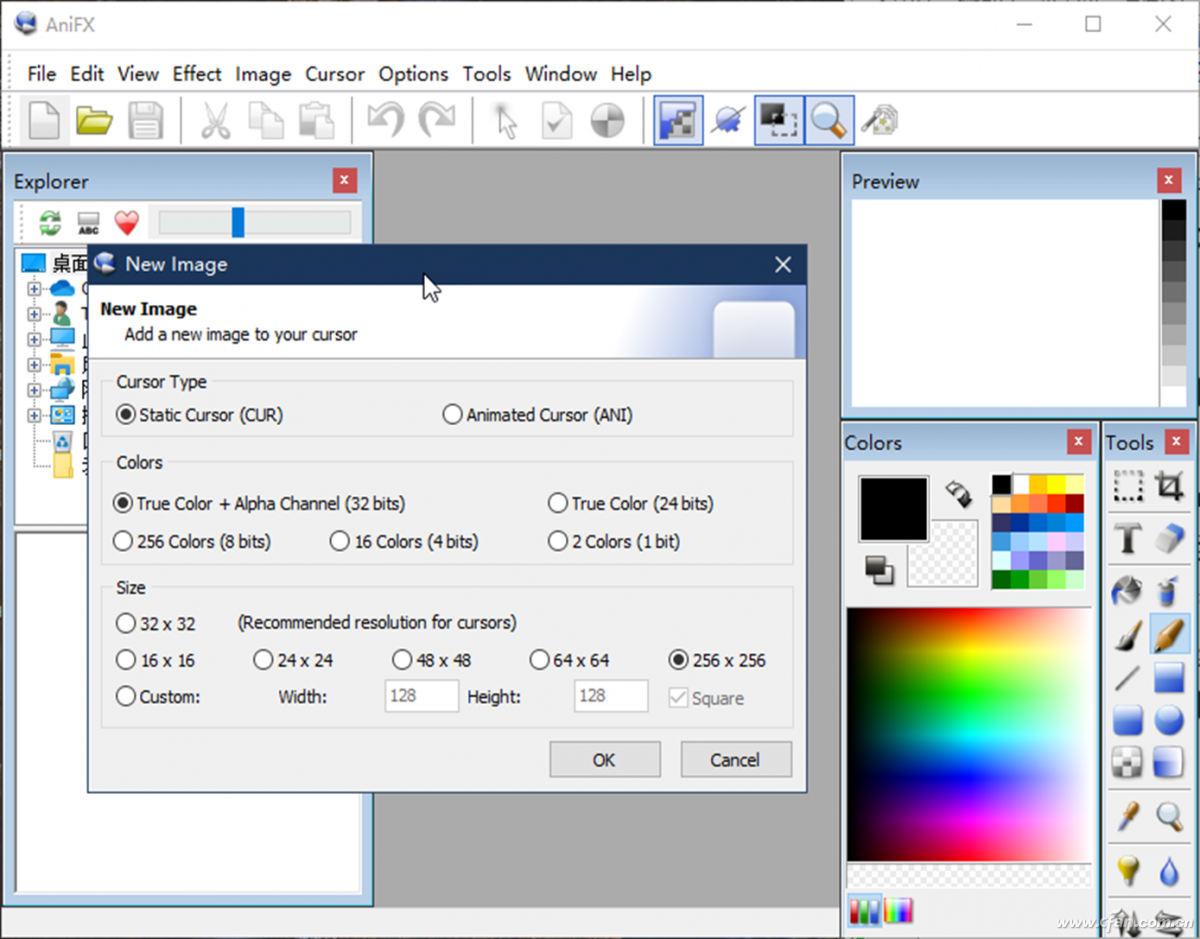Click the New file toolbar icon

43,121
